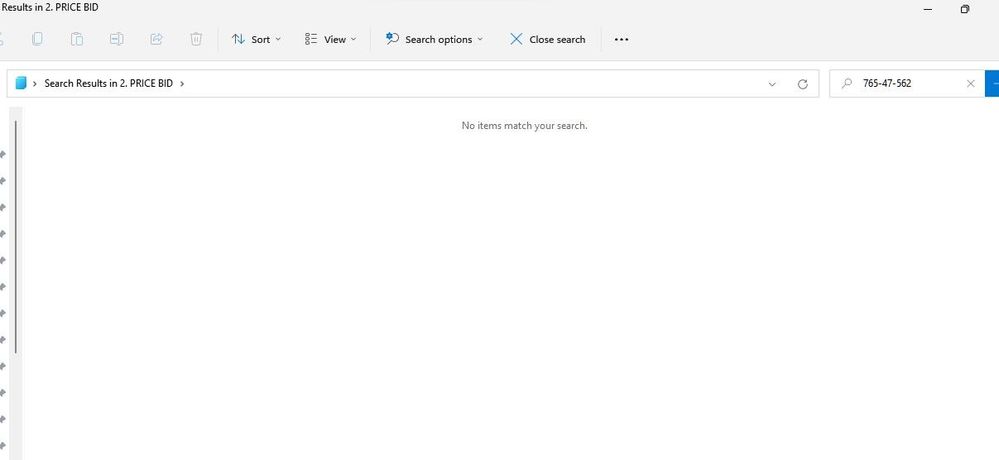This screenshot has width=999, height=460.
Task: Restore down the File Explorer window
Action: [965, 10]
